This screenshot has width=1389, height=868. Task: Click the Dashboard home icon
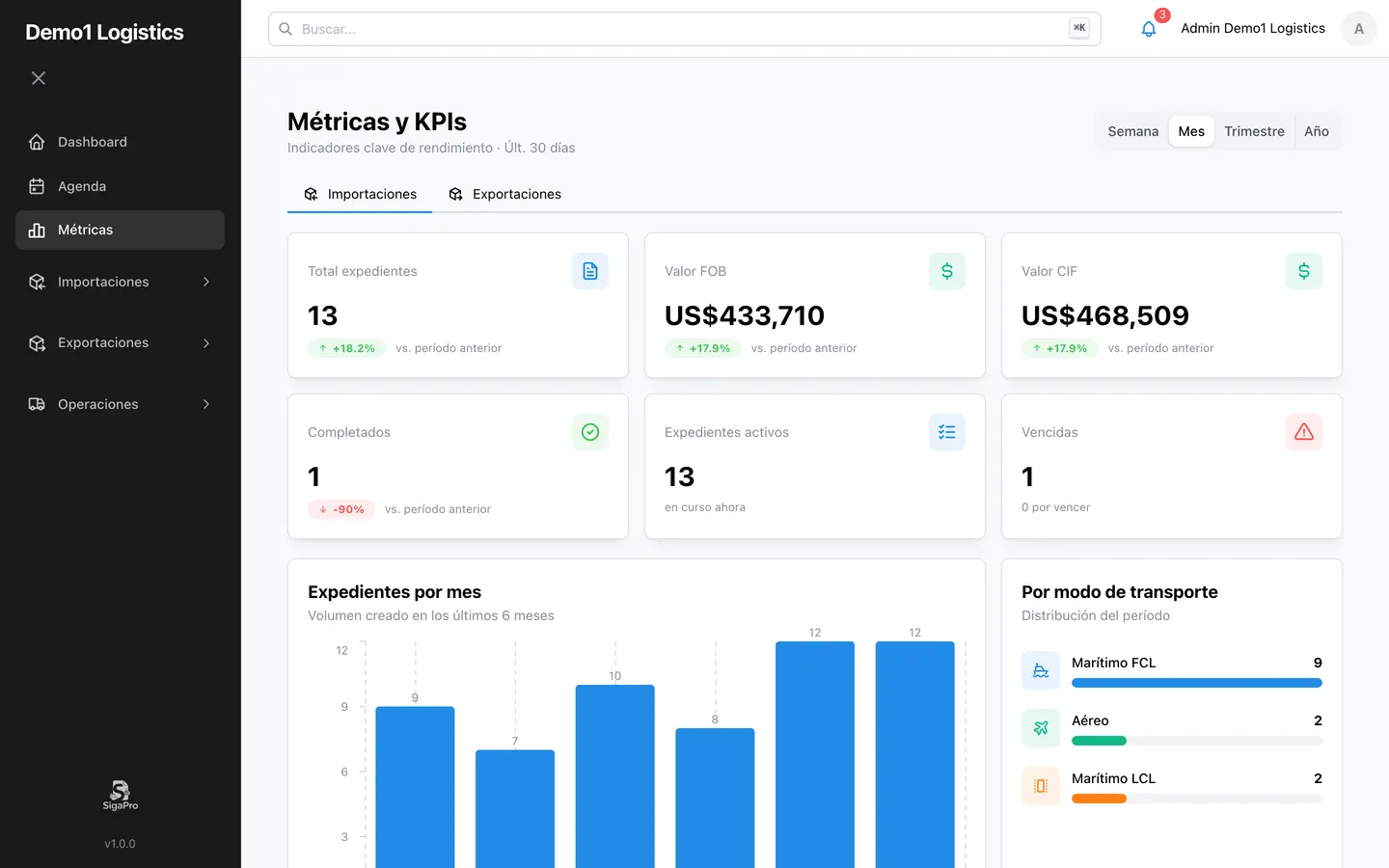[37, 142]
